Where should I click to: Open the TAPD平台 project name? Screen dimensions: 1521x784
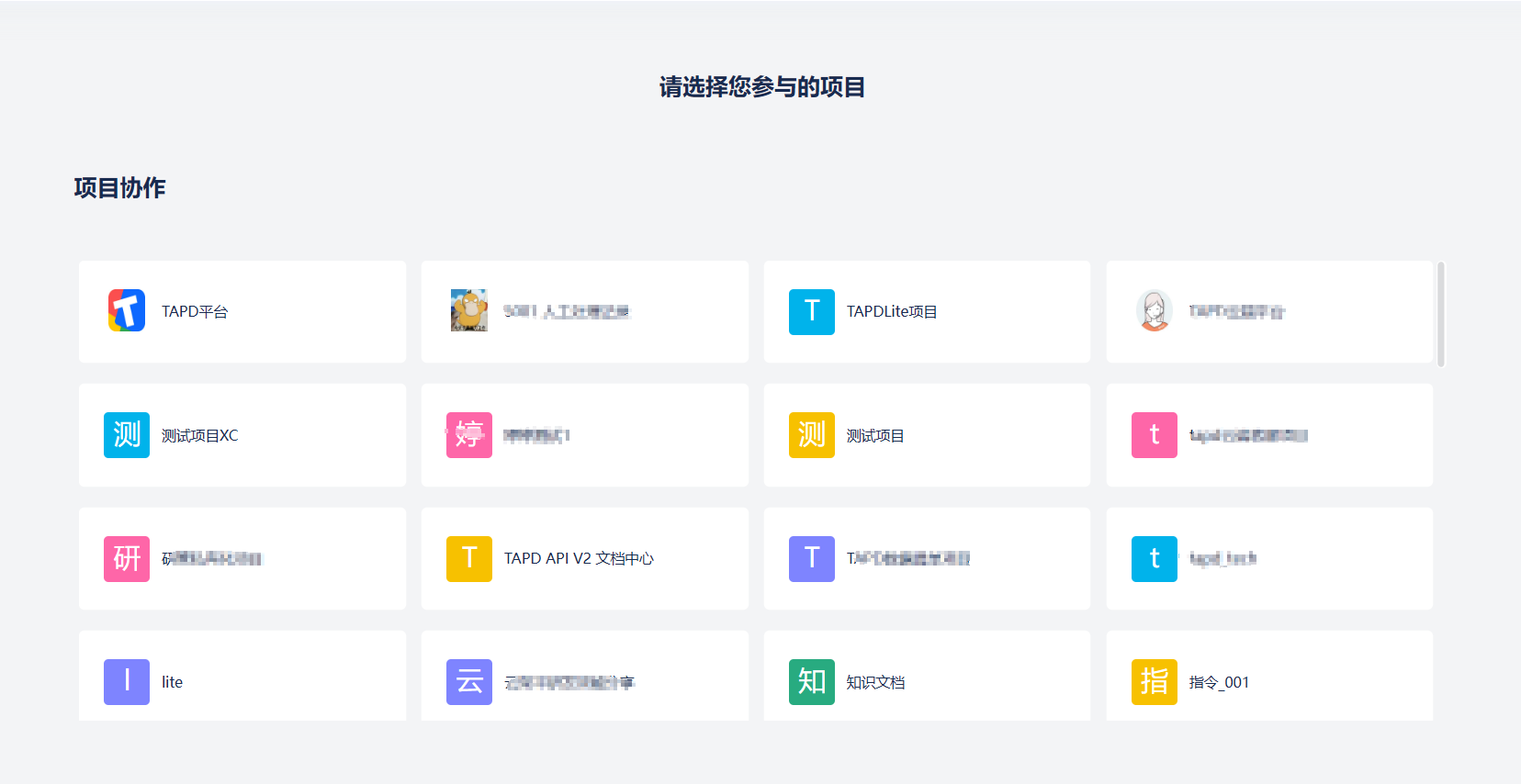pyautogui.click(x=195, y=312)
